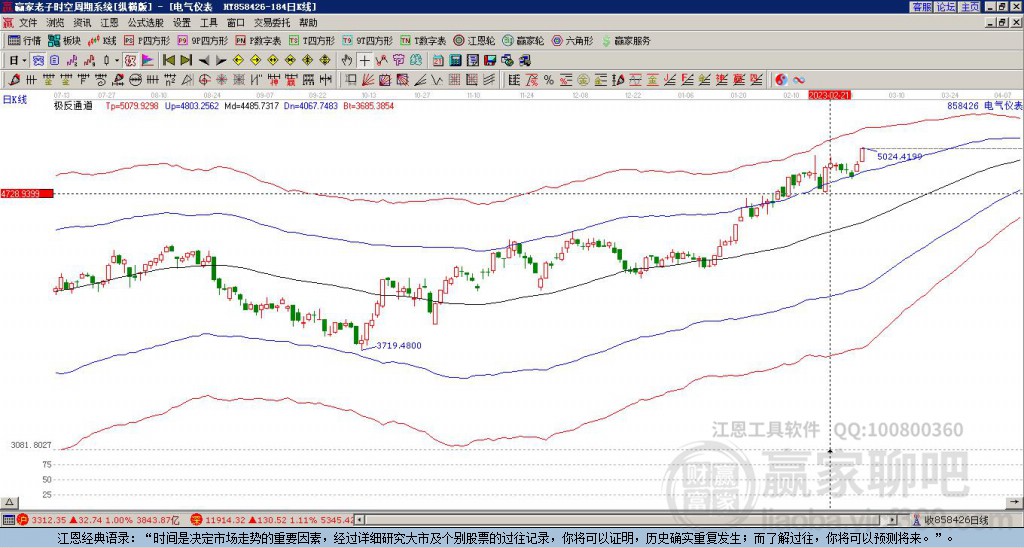
Task: Open the T四方形 tool
Action: 312,40
